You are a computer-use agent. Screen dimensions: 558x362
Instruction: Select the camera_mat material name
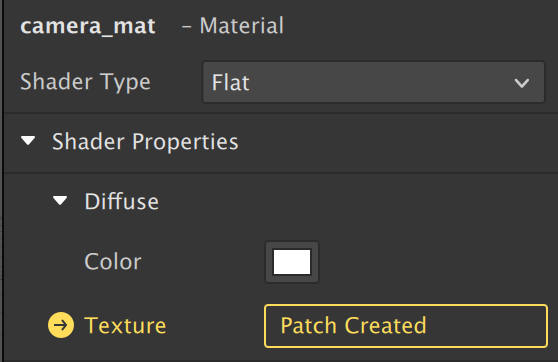point(88,26)
